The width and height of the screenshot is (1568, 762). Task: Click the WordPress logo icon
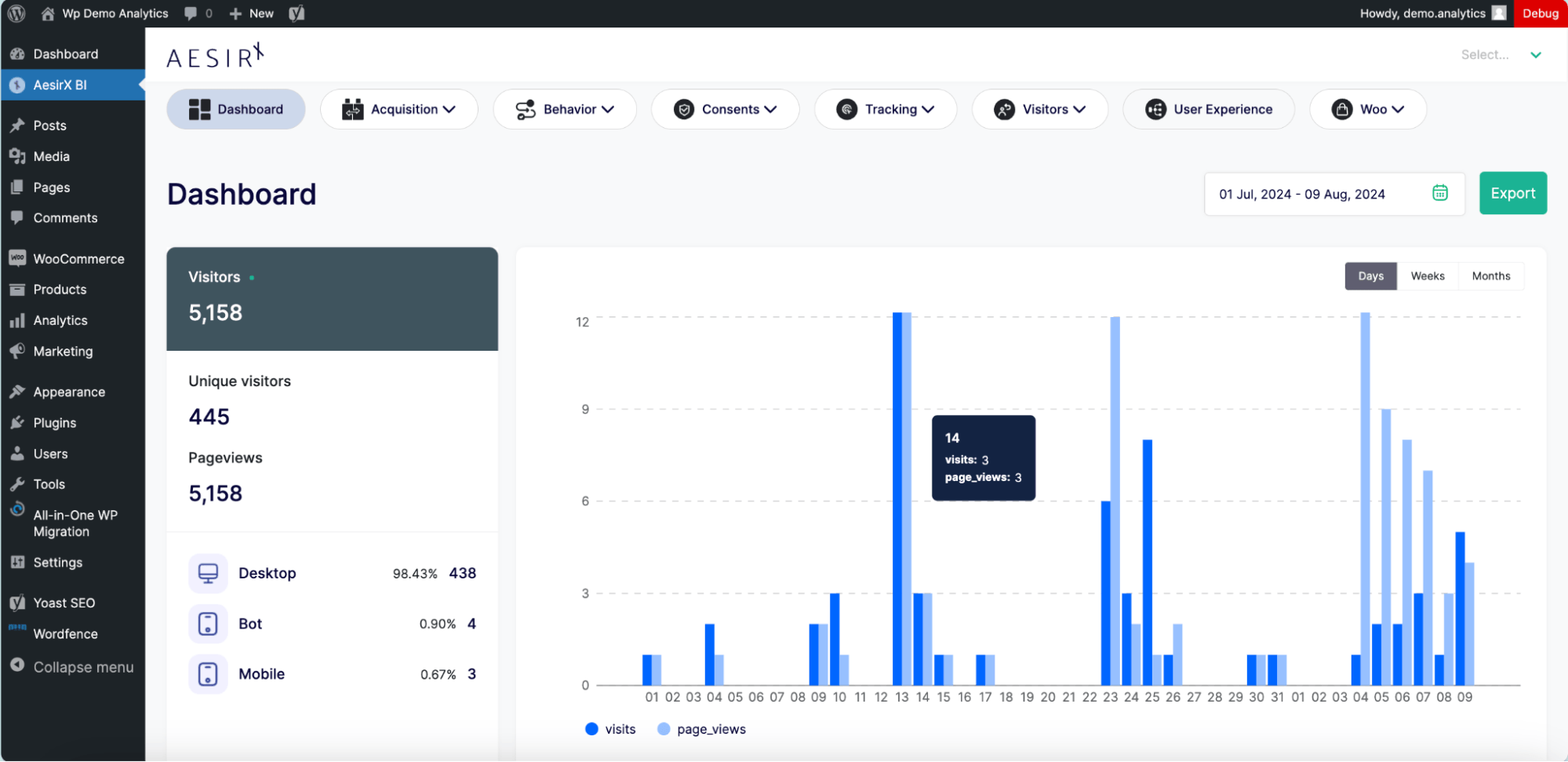tap(16, 13)
